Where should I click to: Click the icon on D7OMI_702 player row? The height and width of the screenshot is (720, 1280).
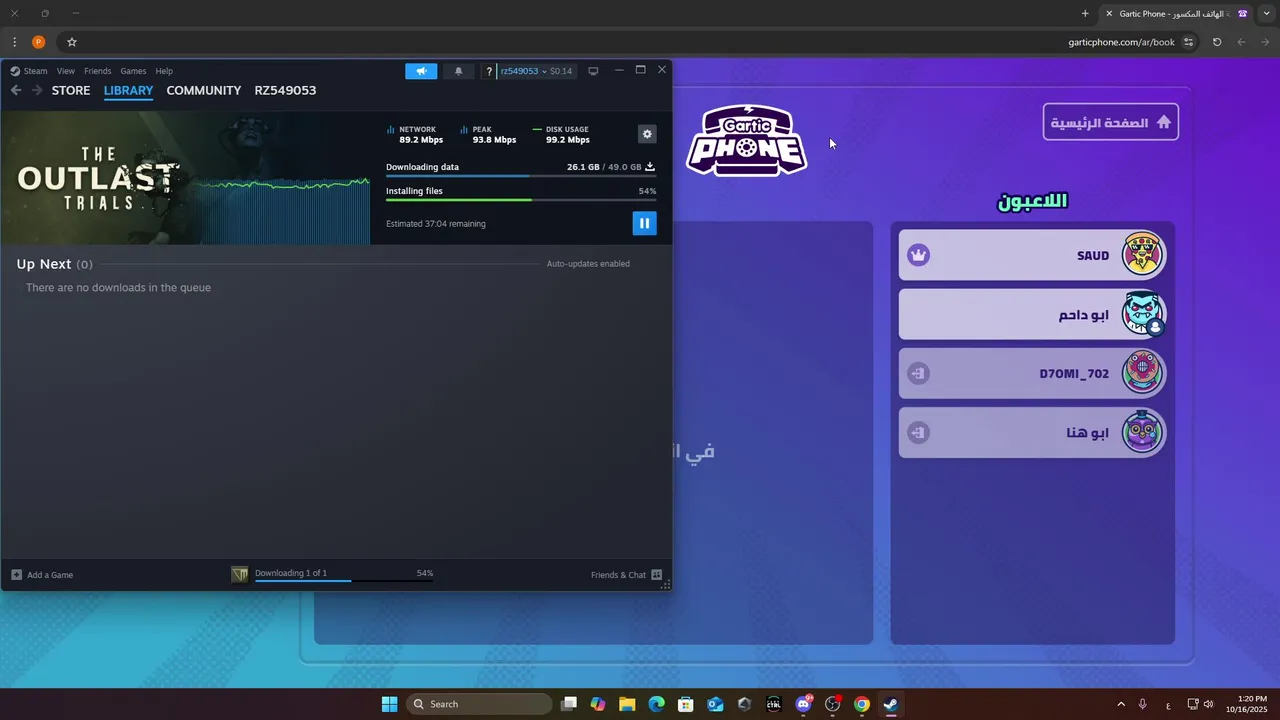coord(919,374)
